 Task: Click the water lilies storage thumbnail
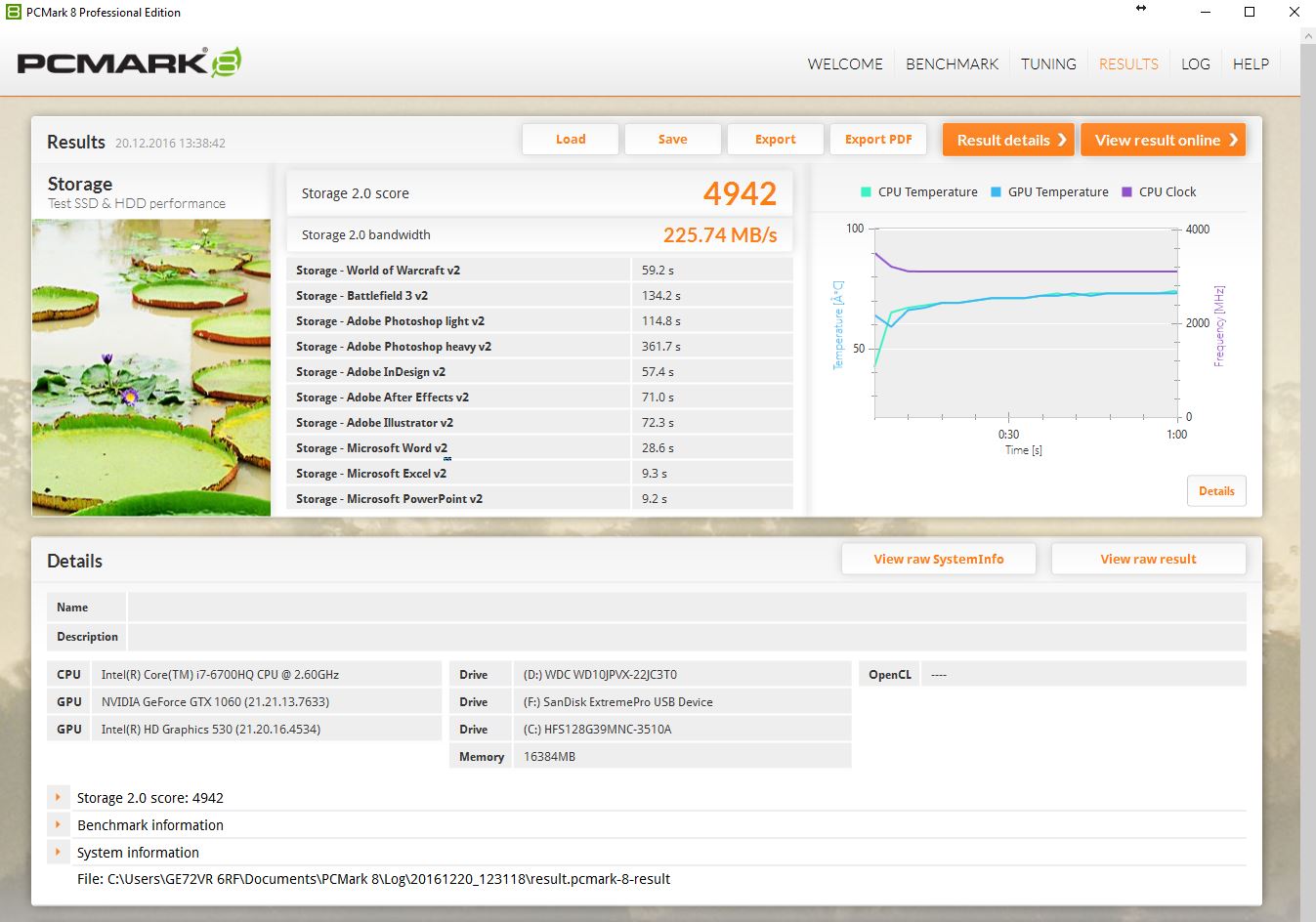click(x=151, y=367)
